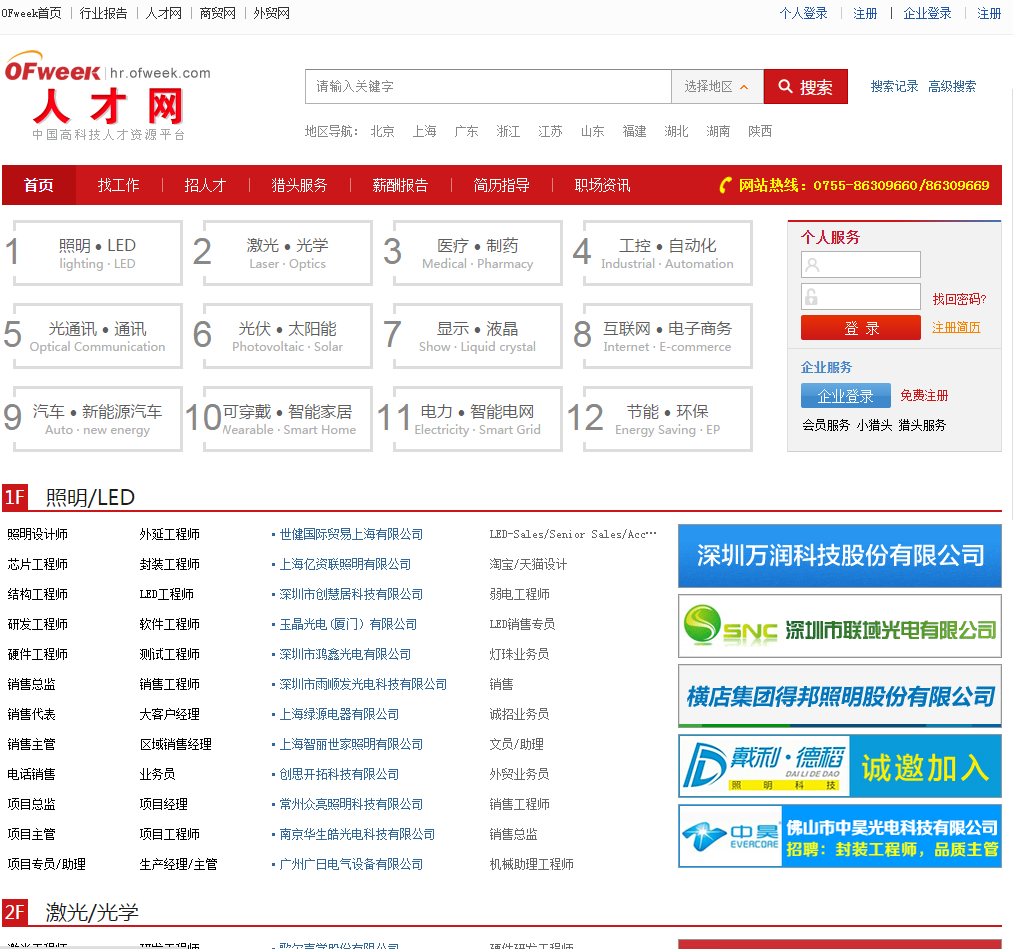Open the 淘宝/天猫设计 job posting
1013x949 pixels.
(528, 565)
